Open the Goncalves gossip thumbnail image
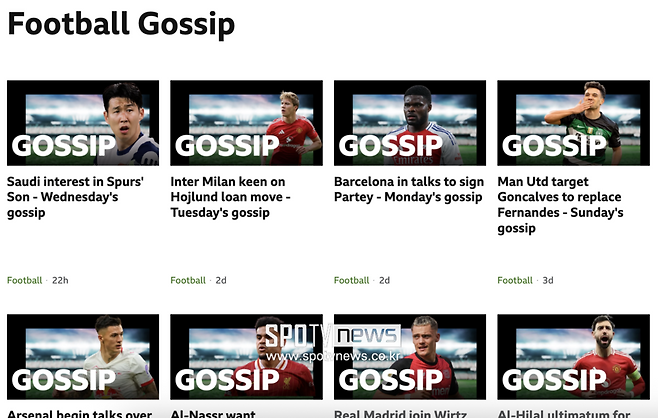 [x=573, y=123]
